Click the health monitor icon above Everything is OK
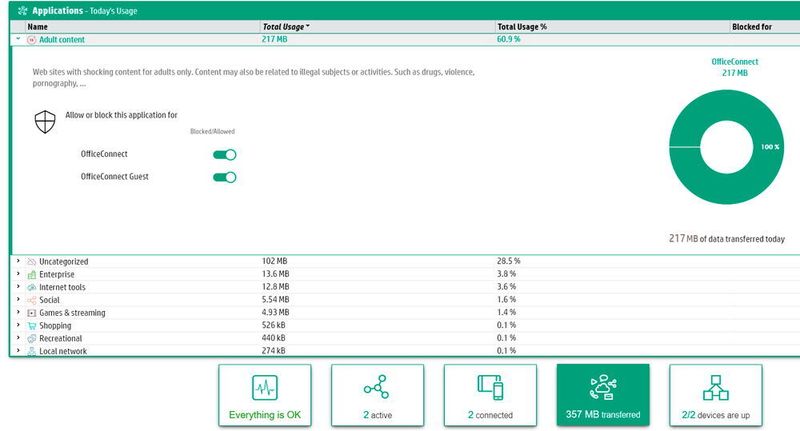This screenshot has height=431, width=800. pos(265,388)
